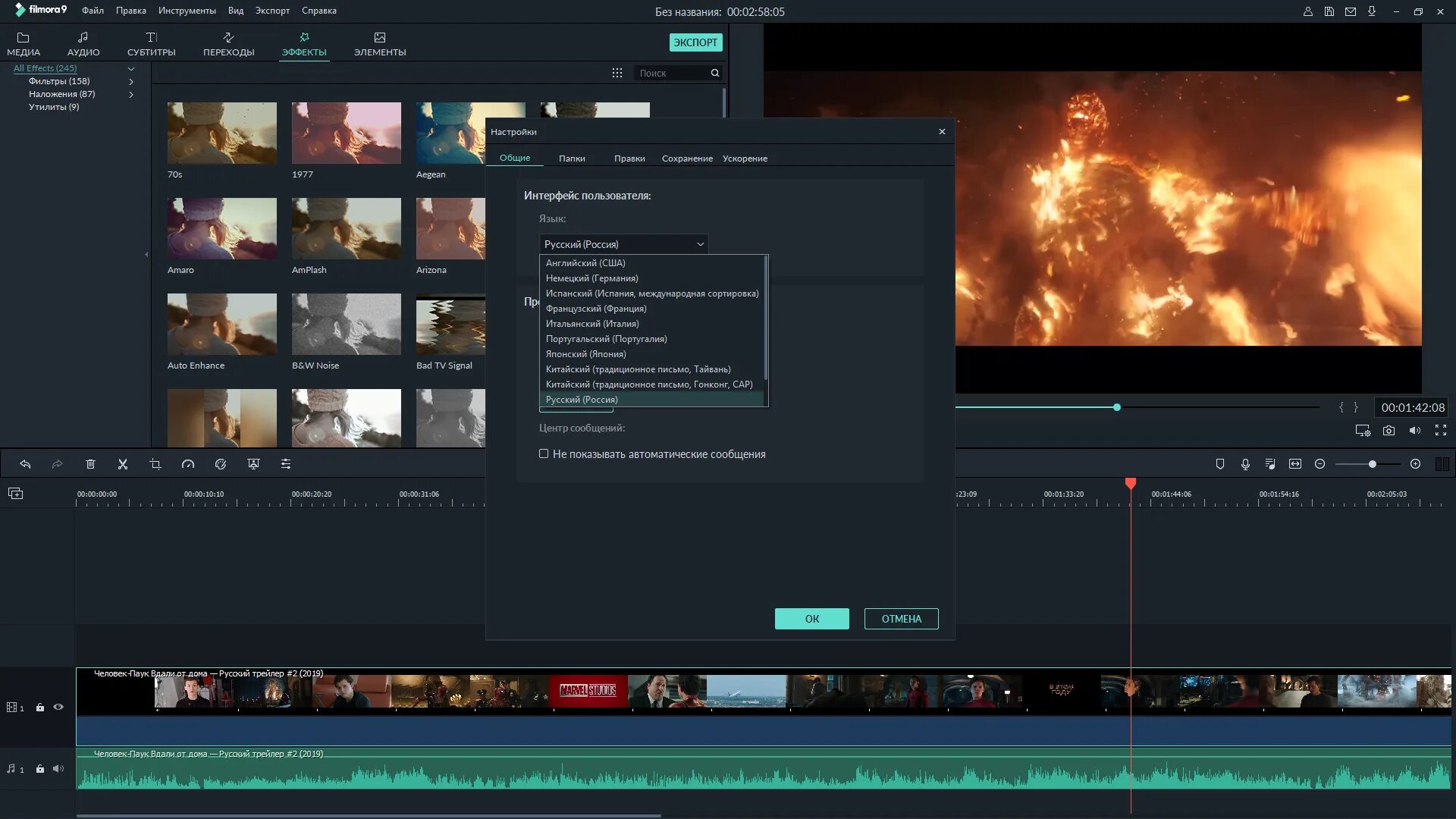Take snapshot with camera icon
Screen dimensions: 1456x819
point(1389,431)
